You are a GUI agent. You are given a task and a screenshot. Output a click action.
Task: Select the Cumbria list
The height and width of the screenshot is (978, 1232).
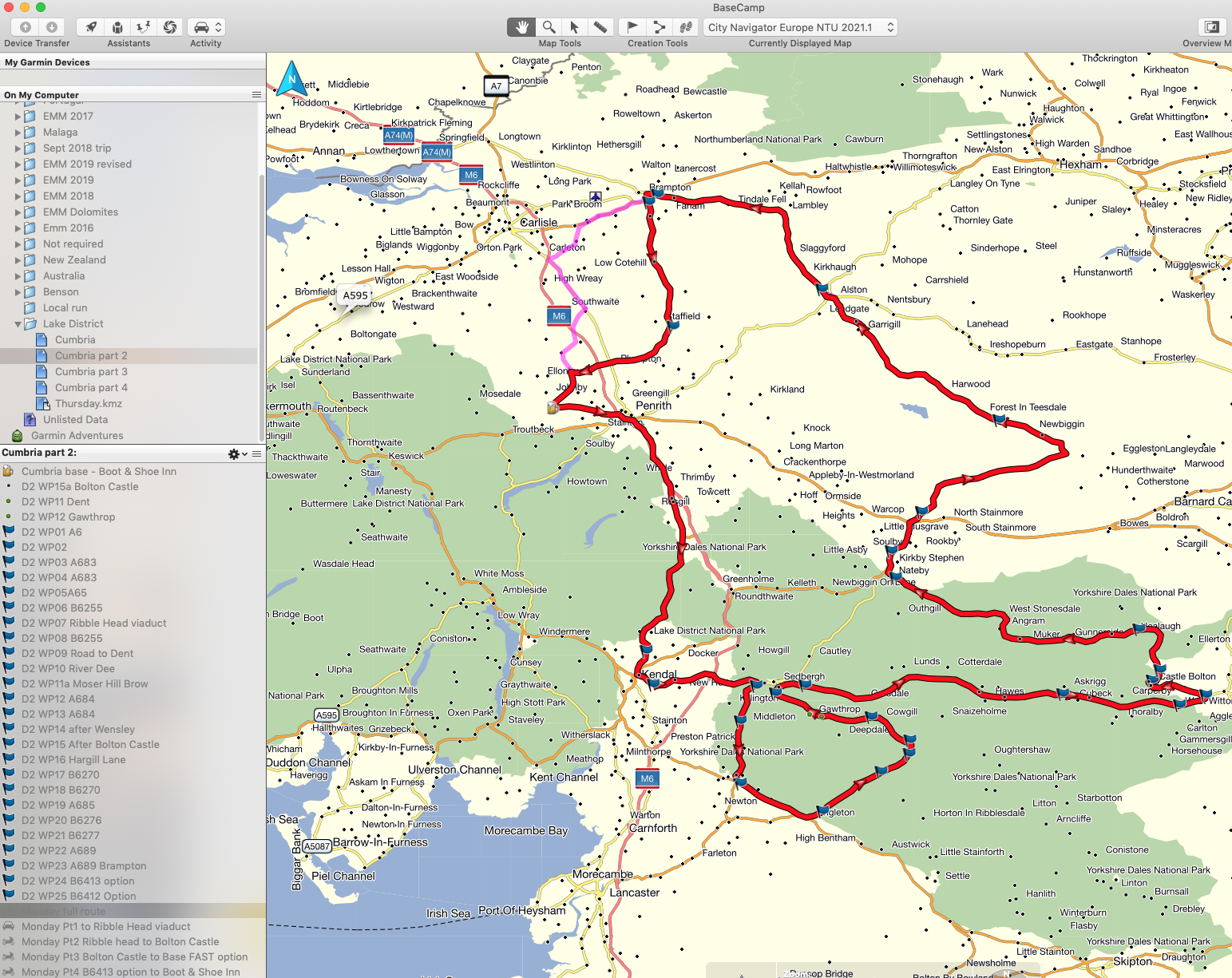(x=75, y=339)
